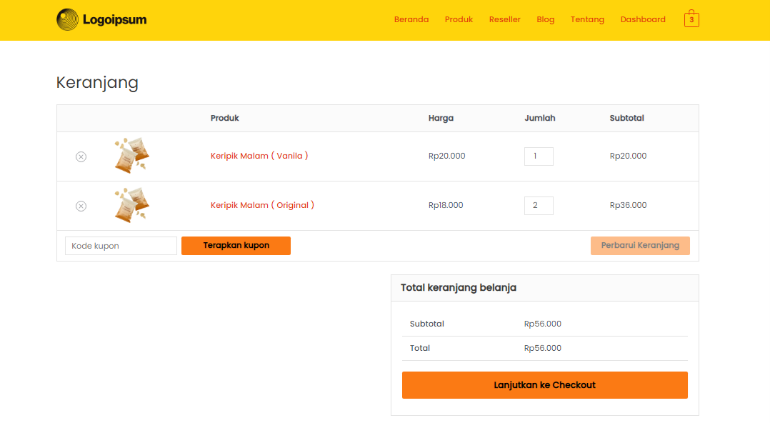This screenshot has width=770, height=423.
Task: Open the Keripik Malam Original product thumbnail
Action: click(x=131, y=204)
